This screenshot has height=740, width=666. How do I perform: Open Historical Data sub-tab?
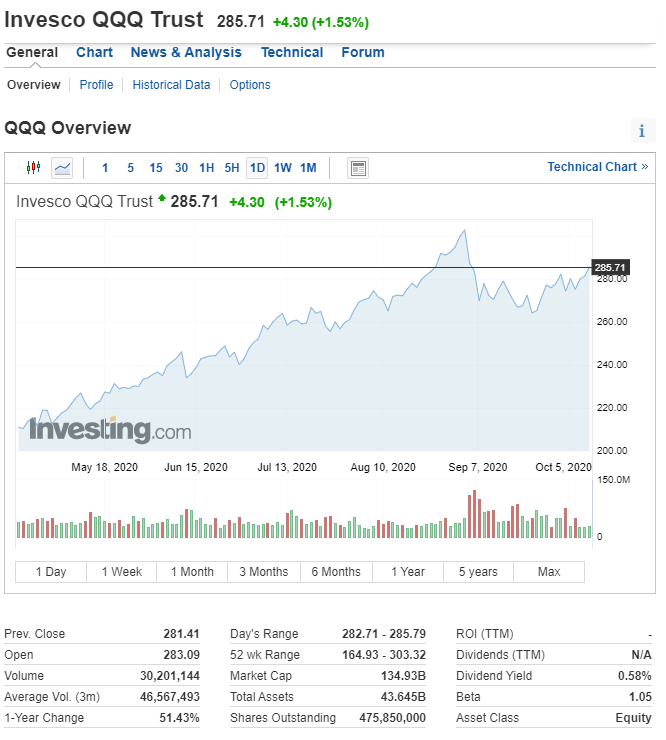[171, 85]
